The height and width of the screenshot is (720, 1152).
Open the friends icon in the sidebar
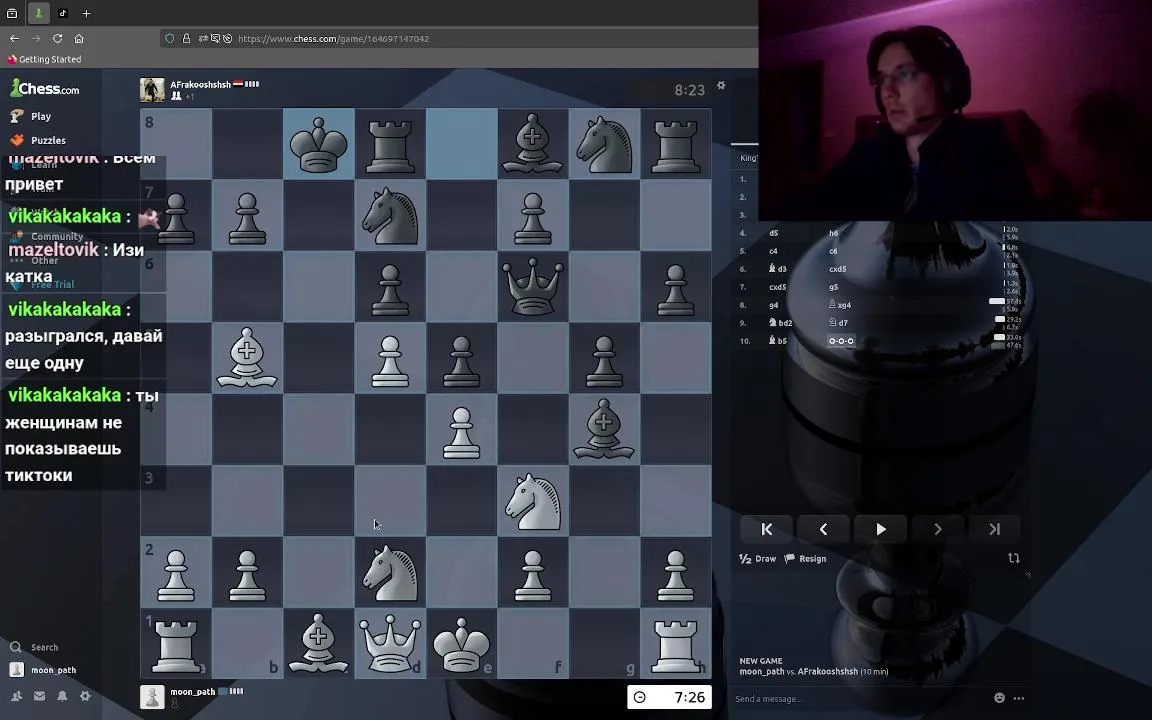coord(16,696)
